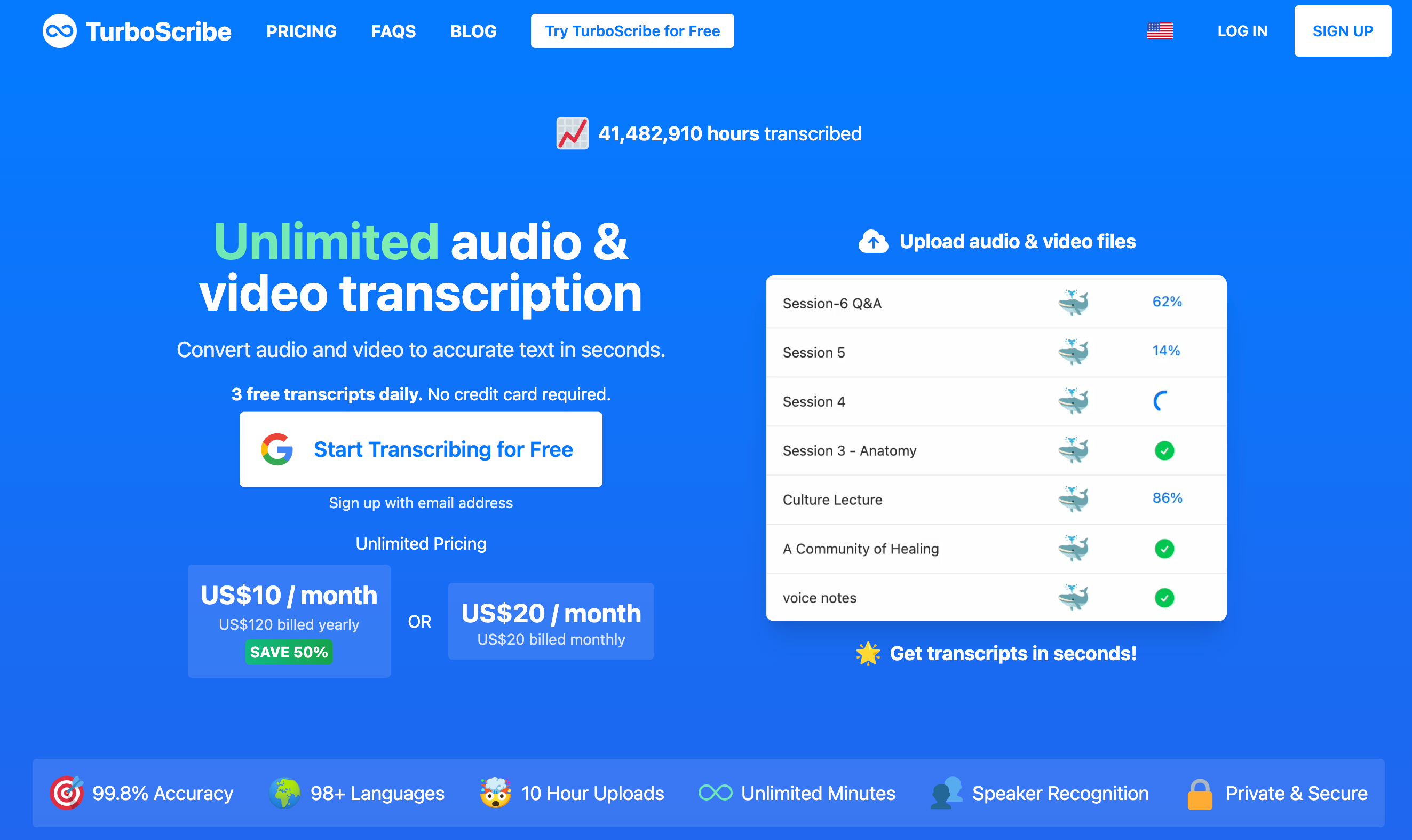Screen dimensions: 1412x840
Task: Click the star icon beside Get transcripts in seconds
Action: point(868,654)
